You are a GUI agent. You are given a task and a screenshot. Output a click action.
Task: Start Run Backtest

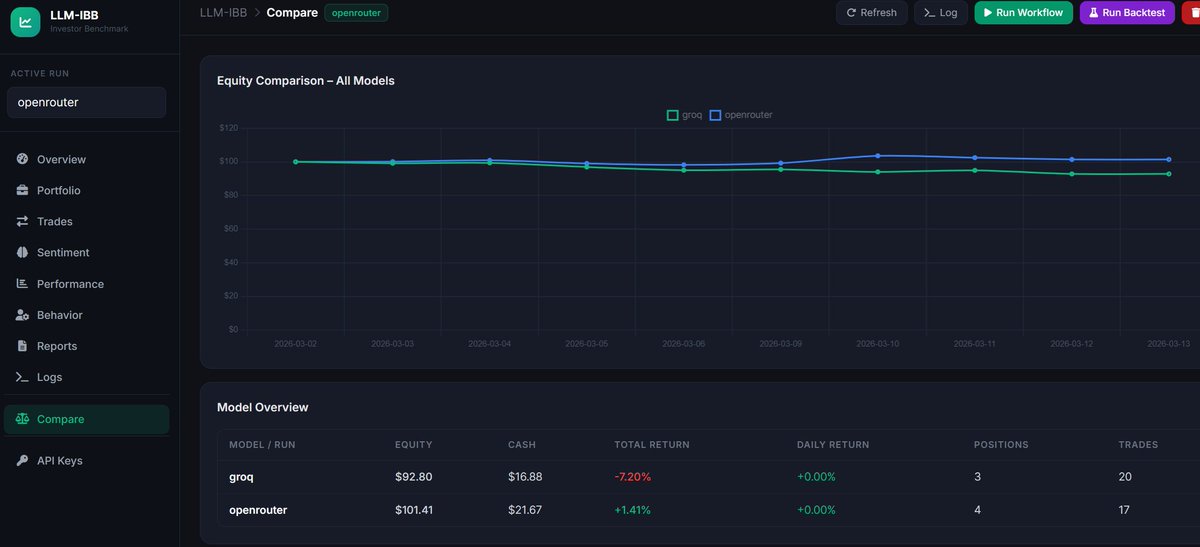1127,13
